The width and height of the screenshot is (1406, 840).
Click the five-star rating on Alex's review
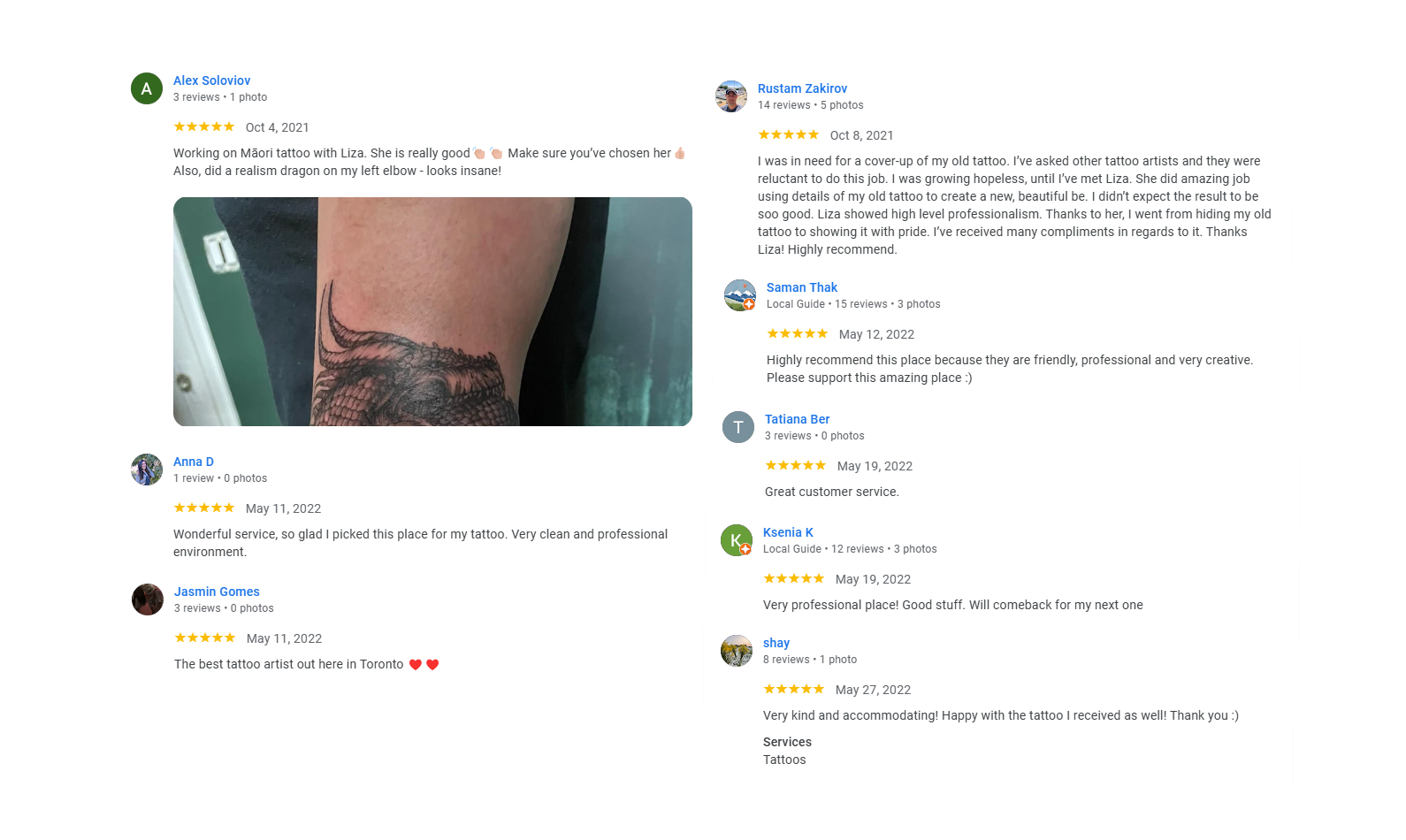pos(204,126)
